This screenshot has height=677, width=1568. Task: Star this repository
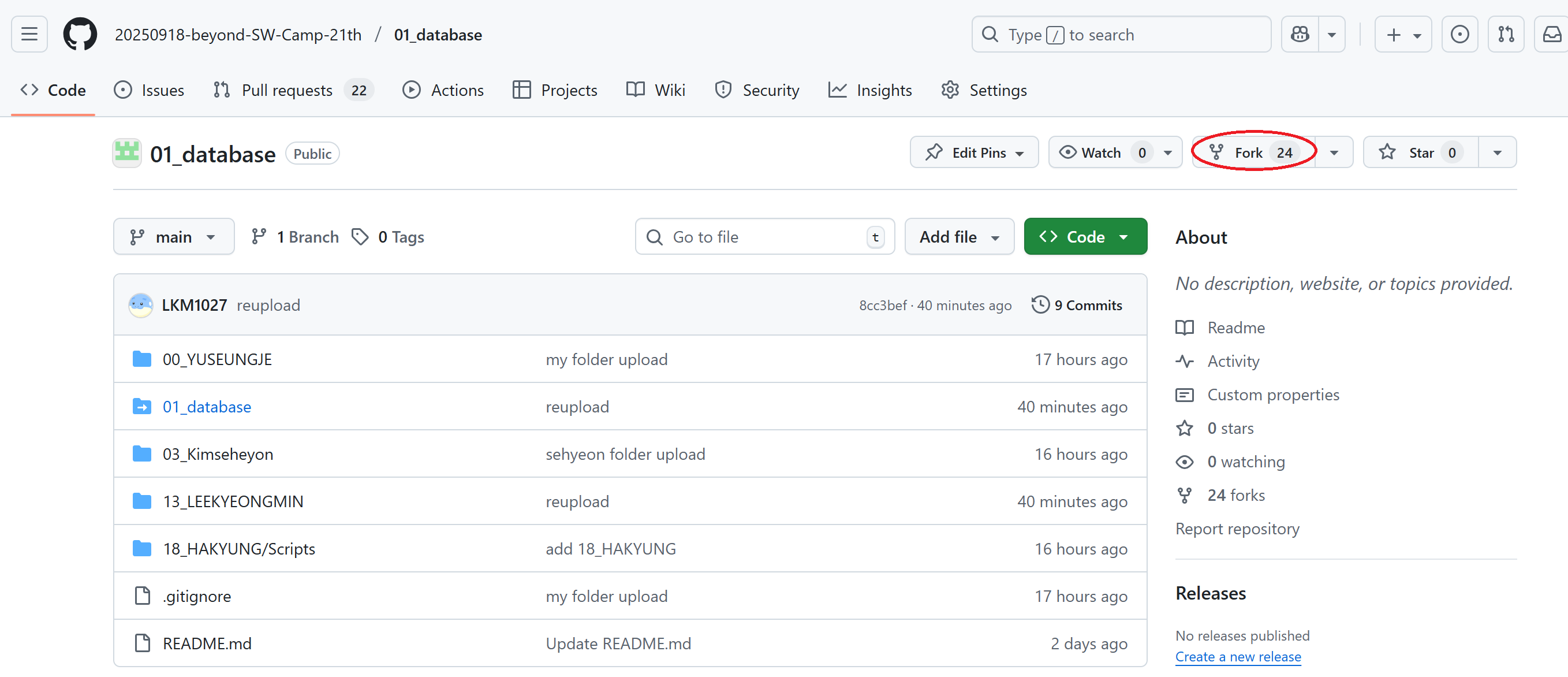(x=1420, y=152)
